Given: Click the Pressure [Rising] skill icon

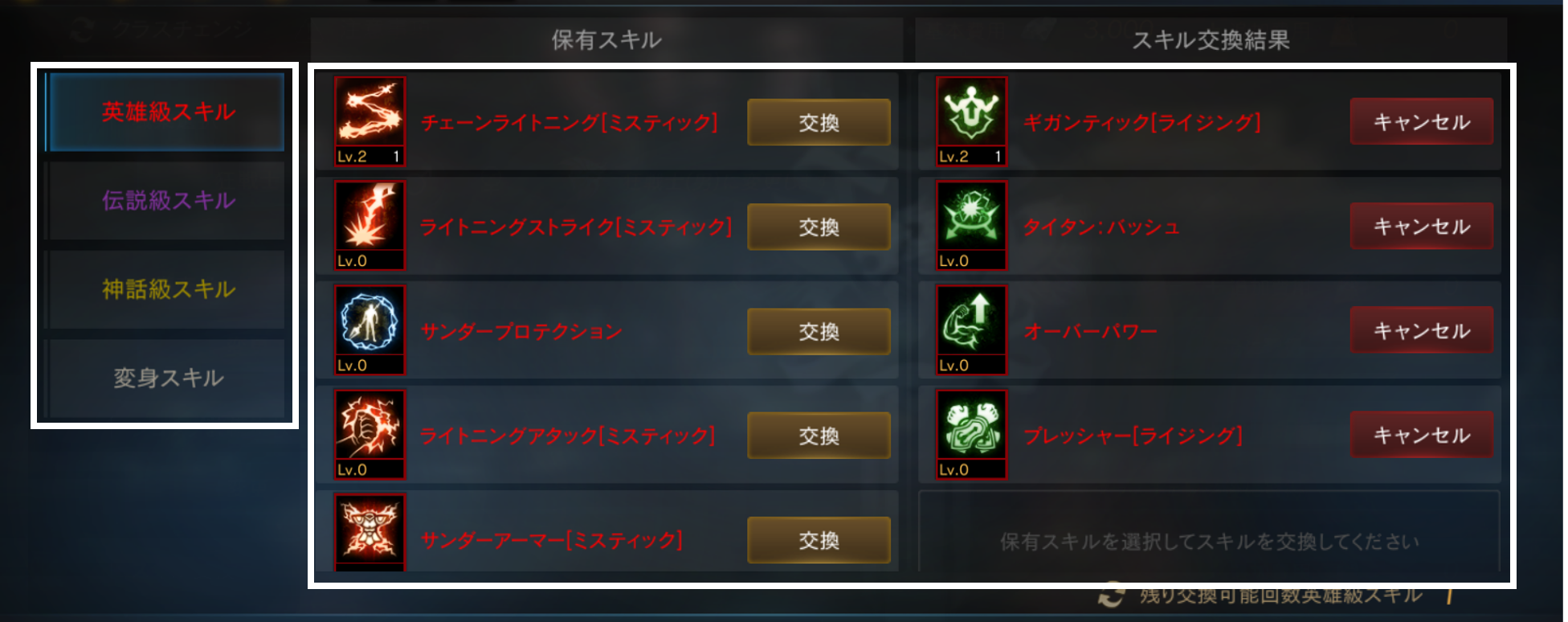Looking at the screenshot, I should 971,435.
